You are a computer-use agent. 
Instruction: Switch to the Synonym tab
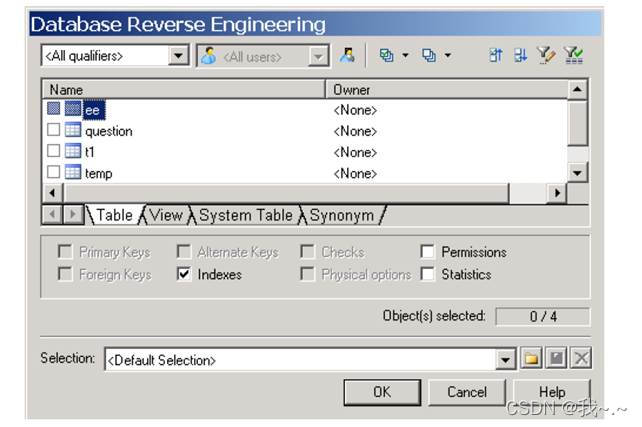[341, 215]
